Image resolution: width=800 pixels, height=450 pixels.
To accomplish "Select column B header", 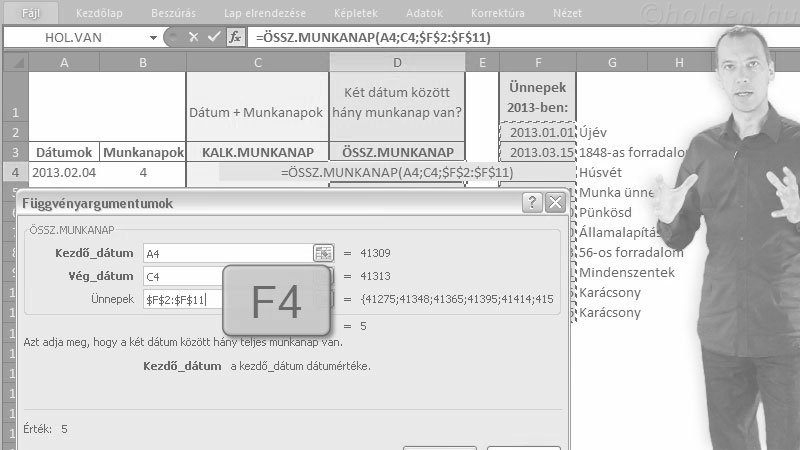I will (x=143, y=62).
